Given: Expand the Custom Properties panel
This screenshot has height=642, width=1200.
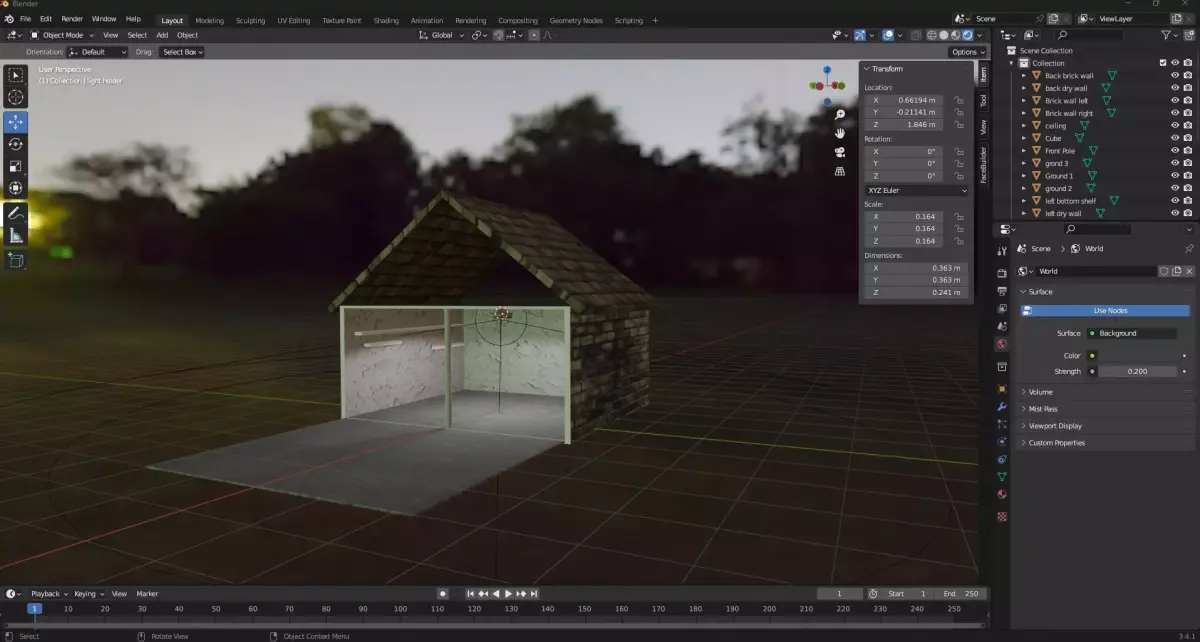Looking at the screenshot, I should click(x=1105, y=443).
